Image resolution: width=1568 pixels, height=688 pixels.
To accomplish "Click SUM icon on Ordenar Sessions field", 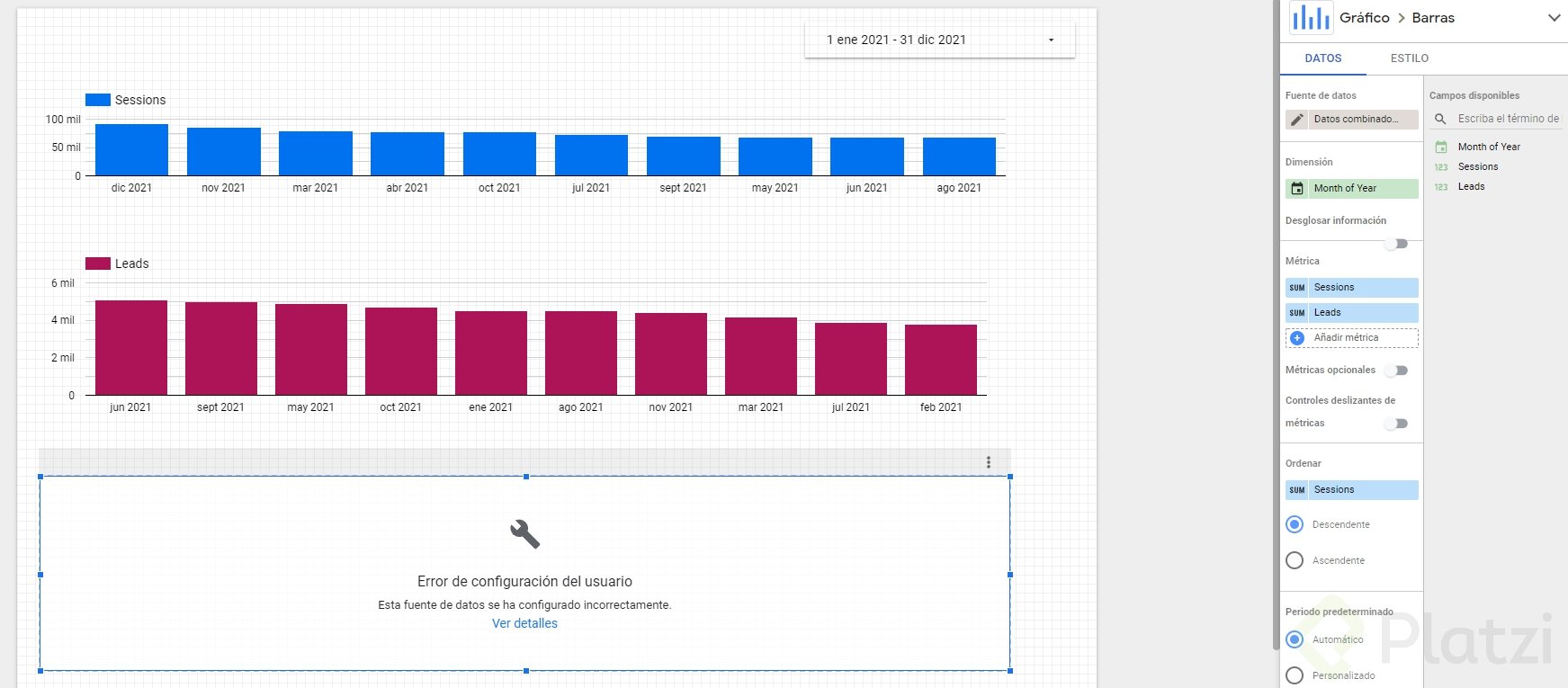I will tap(1296, 490).
